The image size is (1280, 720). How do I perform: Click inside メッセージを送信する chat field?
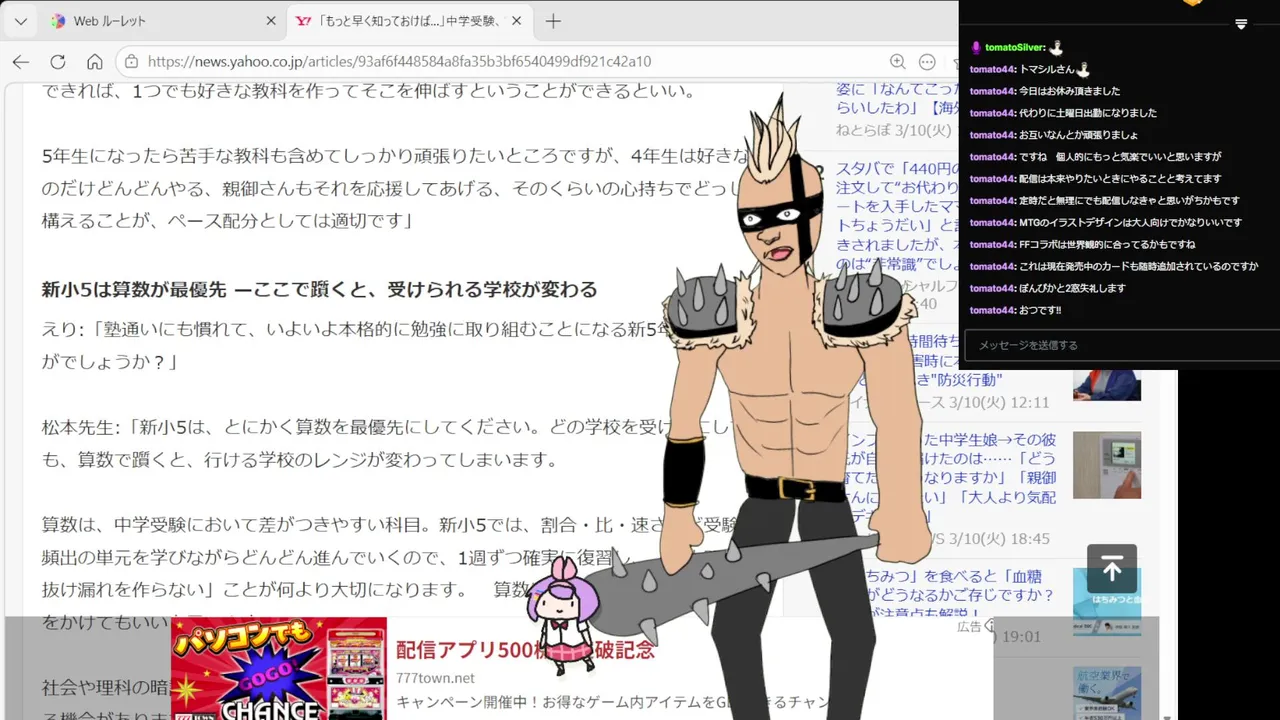(x=1120, y=345)
